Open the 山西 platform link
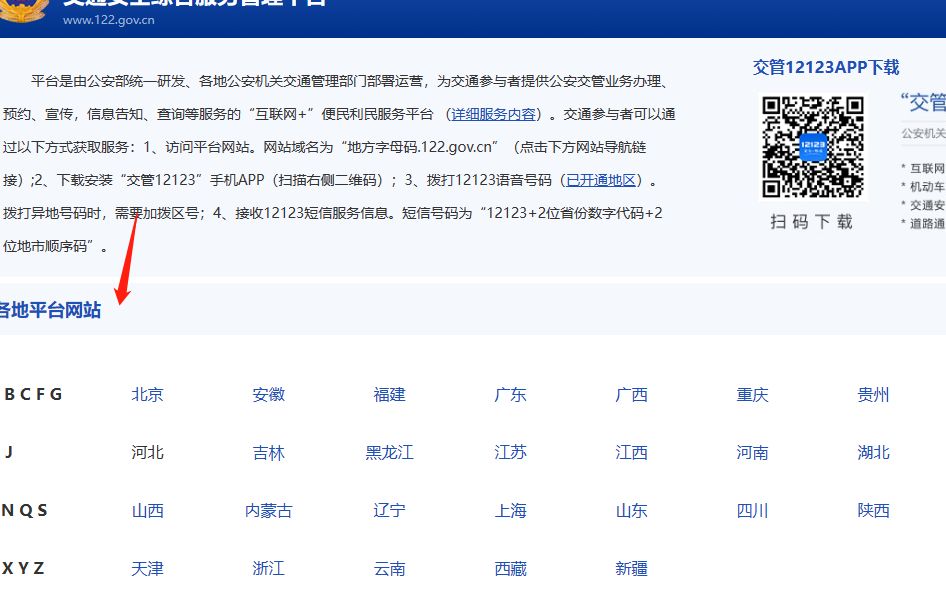The width and height of the screenshot is (946, 612). [148, 511]
